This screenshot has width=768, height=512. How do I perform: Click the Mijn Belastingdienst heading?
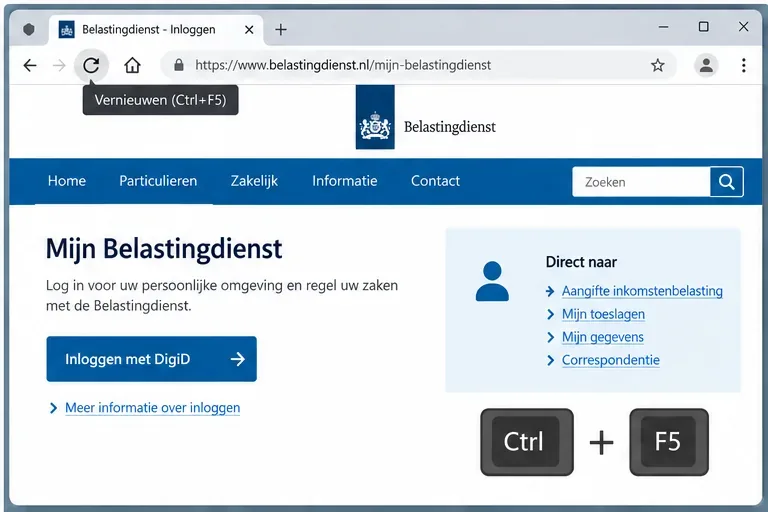[x=164, y=249]
